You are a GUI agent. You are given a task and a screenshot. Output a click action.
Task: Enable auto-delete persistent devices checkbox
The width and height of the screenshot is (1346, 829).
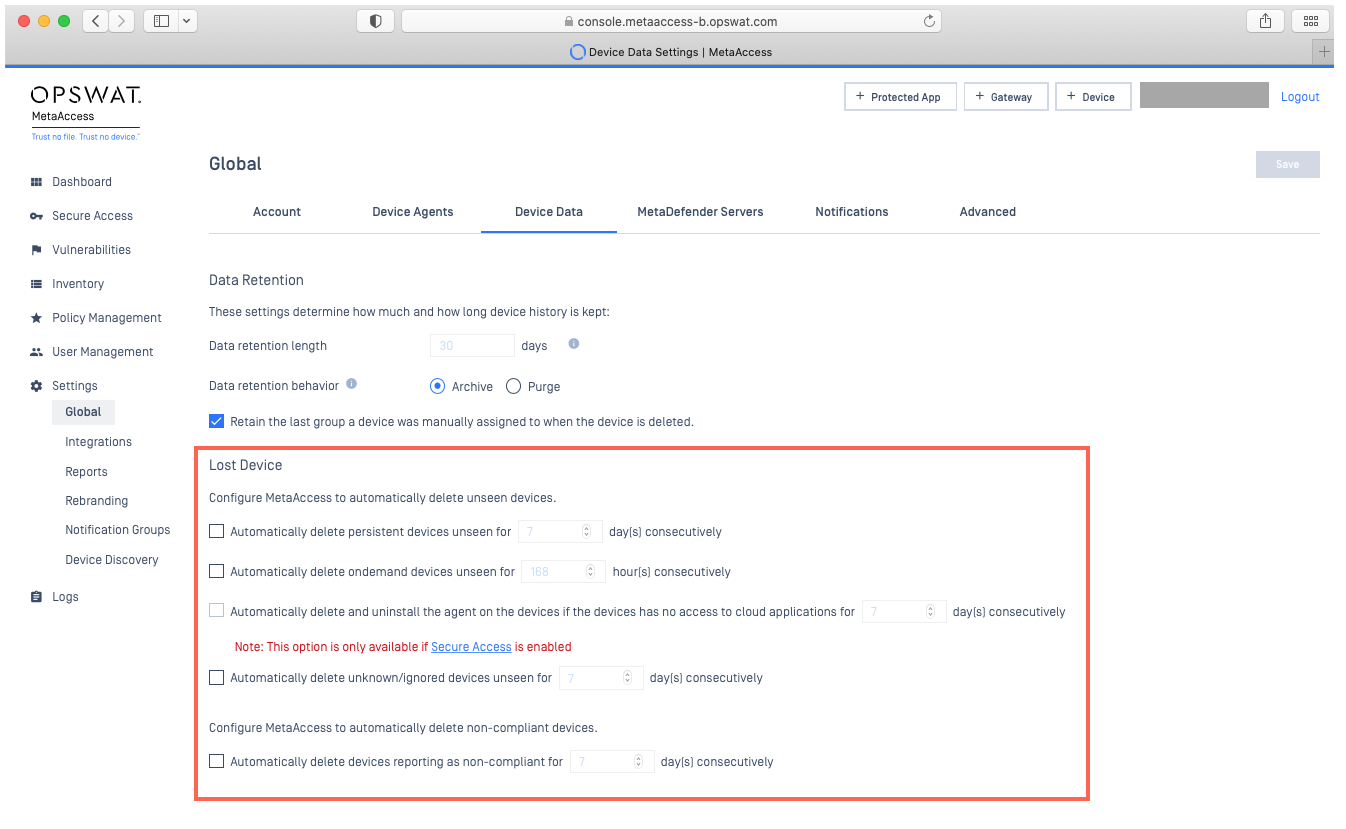coord(216,531)
